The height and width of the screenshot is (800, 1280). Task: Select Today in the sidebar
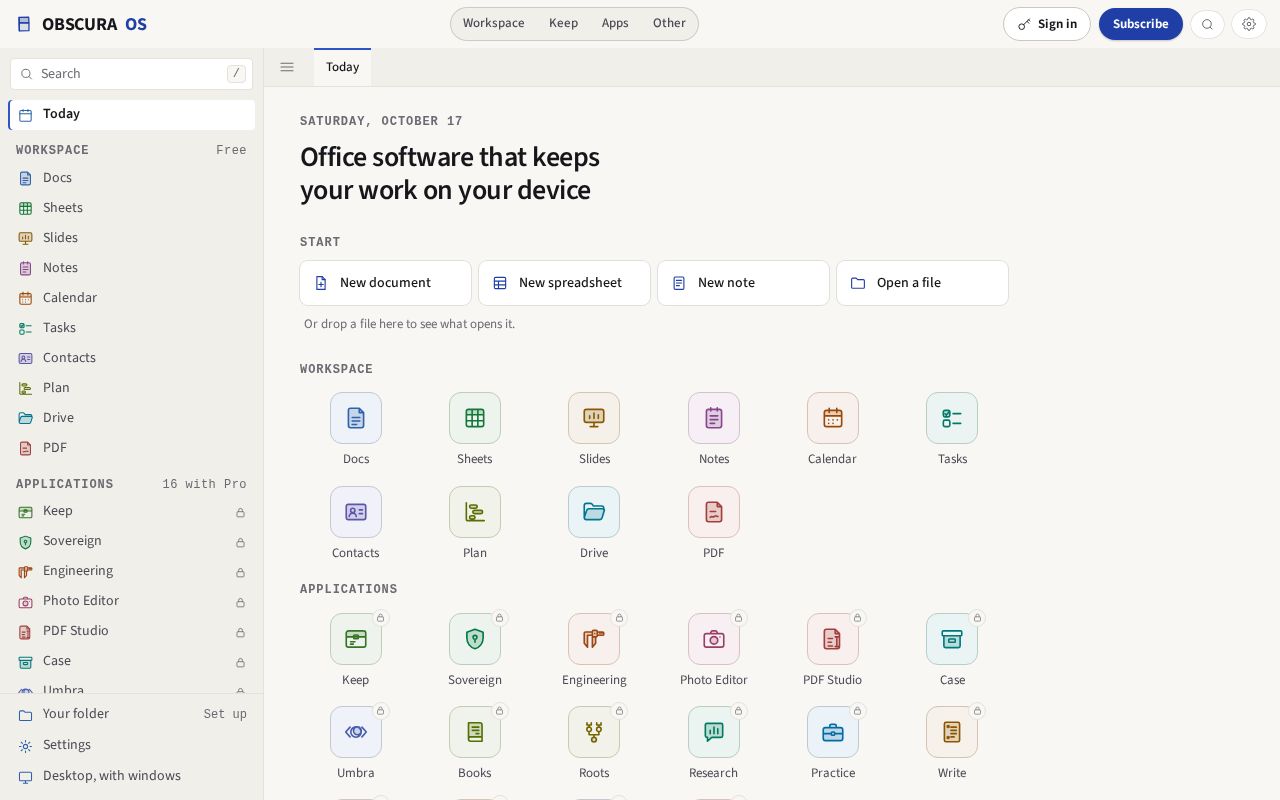point(131,114)
